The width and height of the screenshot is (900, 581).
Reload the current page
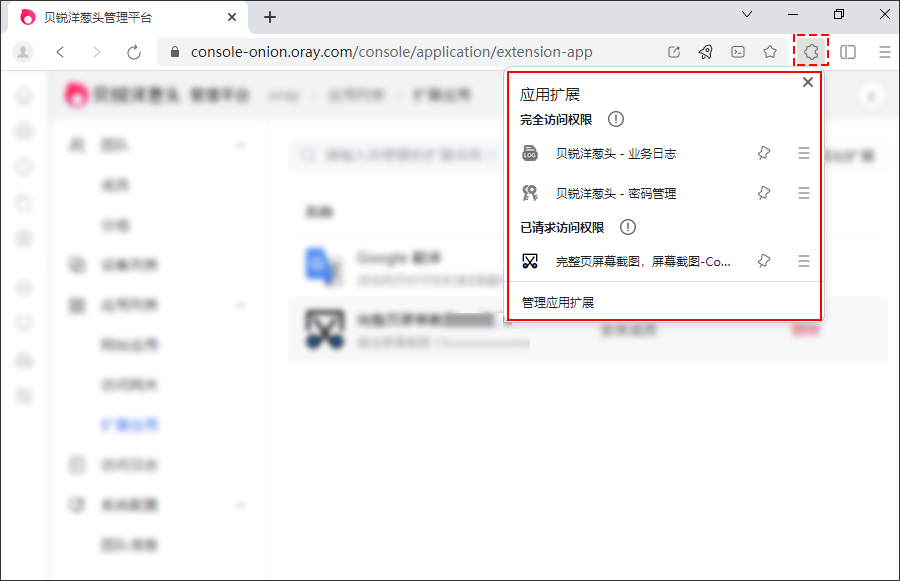[x=134, y=52]
